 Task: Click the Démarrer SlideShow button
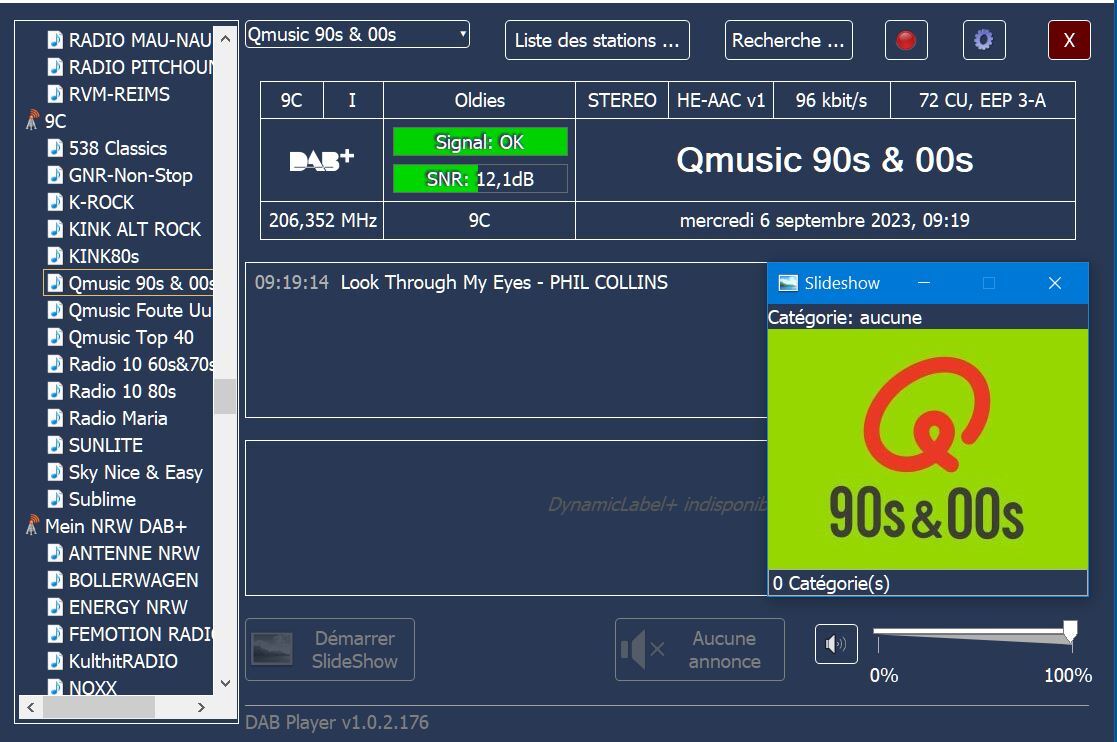(x=330, y=649)
